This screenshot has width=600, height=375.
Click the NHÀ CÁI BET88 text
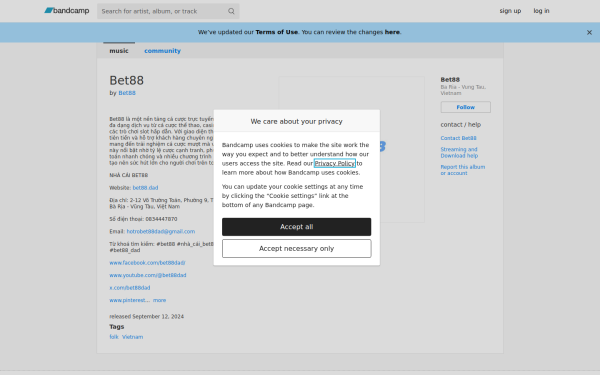(x=129, y=175)
